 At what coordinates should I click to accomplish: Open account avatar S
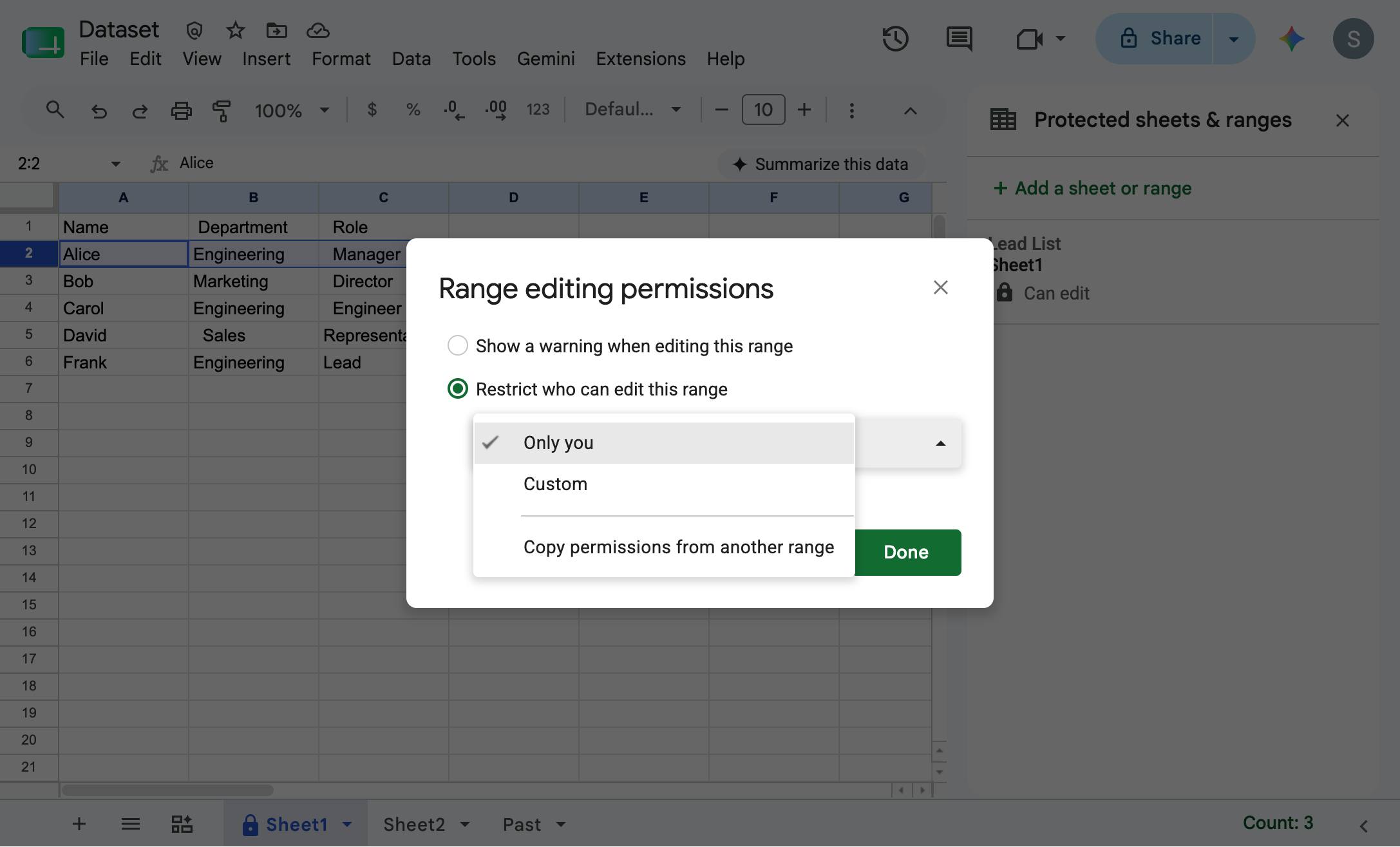pos(1353,39)
